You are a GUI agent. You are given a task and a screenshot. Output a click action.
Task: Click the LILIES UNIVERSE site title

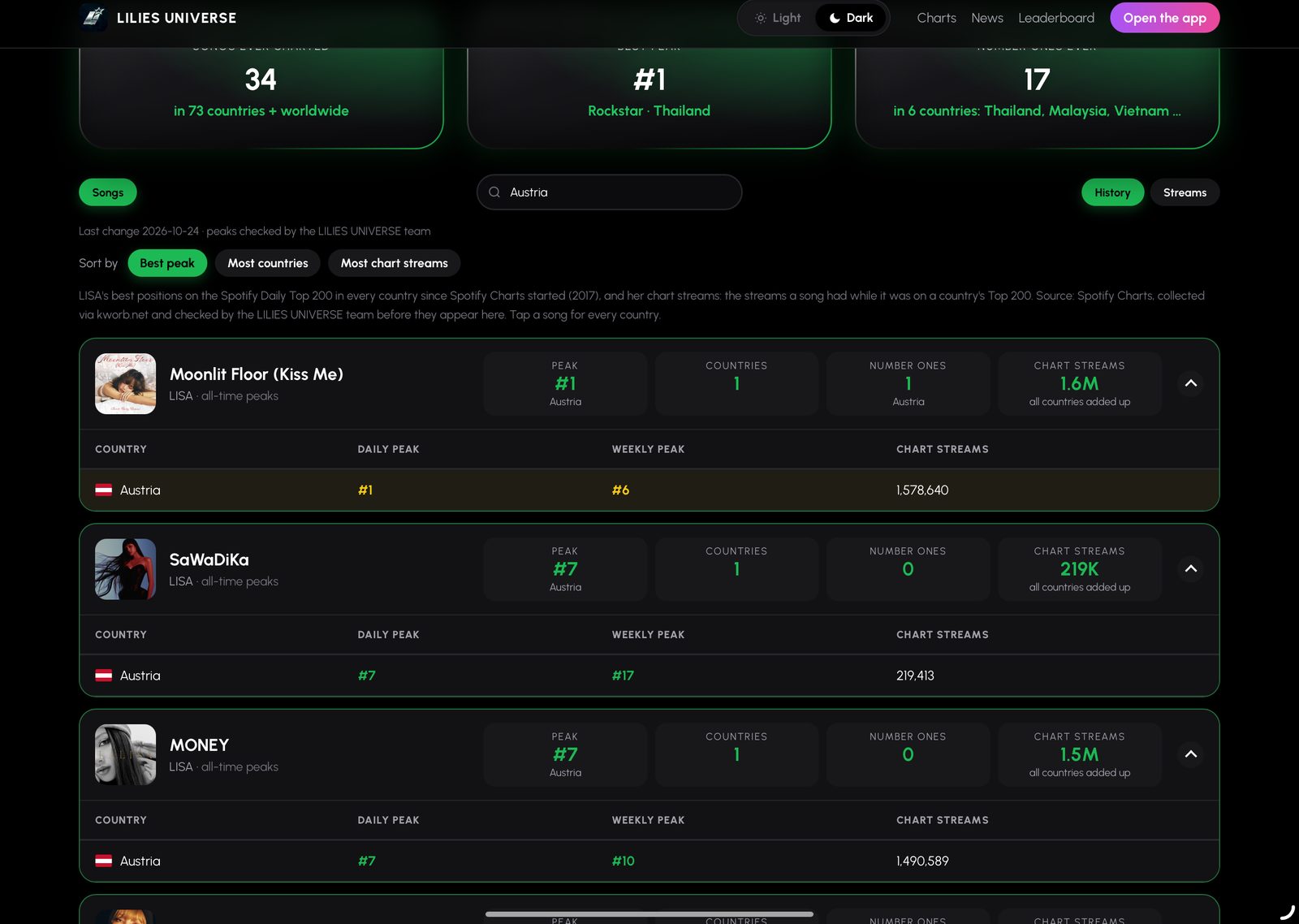coord(177,18)
